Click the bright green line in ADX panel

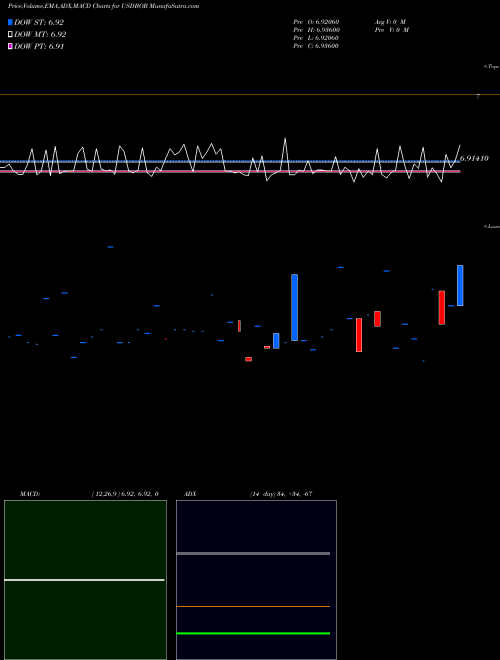tap(253, 633)
